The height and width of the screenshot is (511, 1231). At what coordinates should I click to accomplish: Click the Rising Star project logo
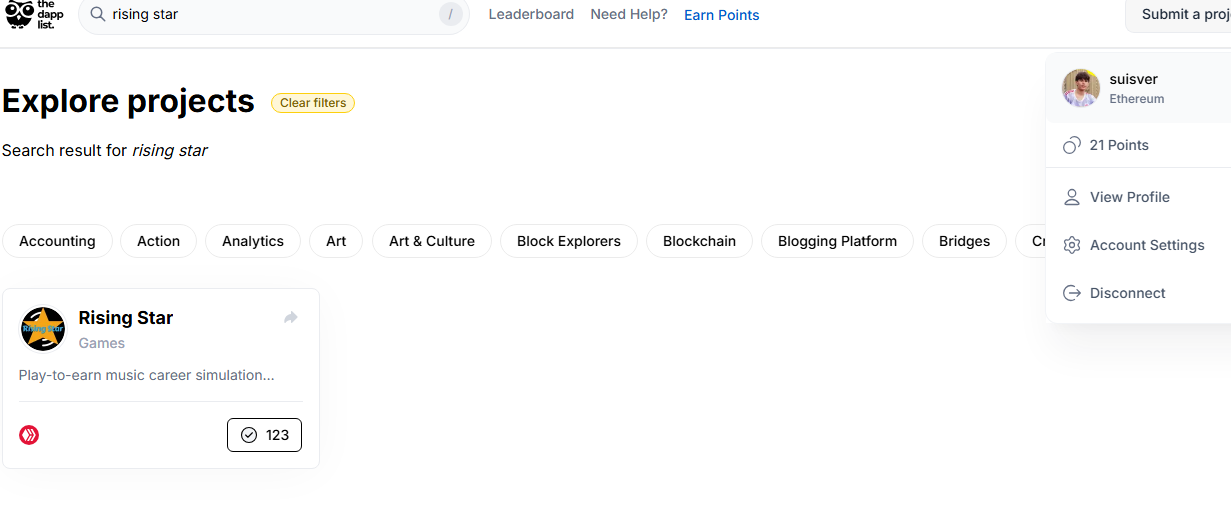pos(43,329)
